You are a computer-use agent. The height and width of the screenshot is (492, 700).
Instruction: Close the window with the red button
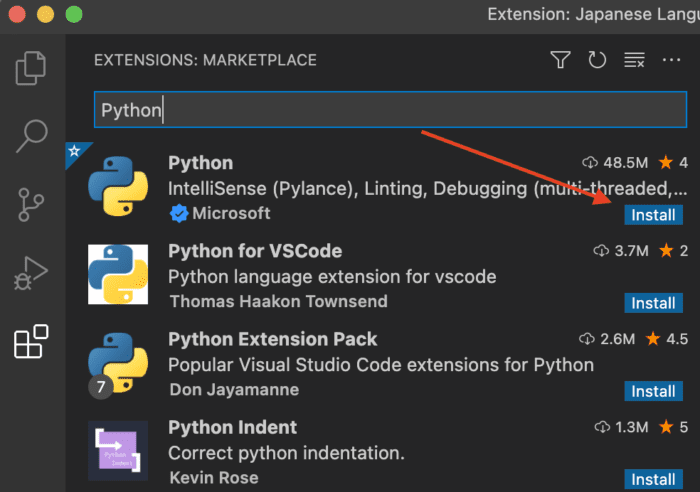point(17,14)
